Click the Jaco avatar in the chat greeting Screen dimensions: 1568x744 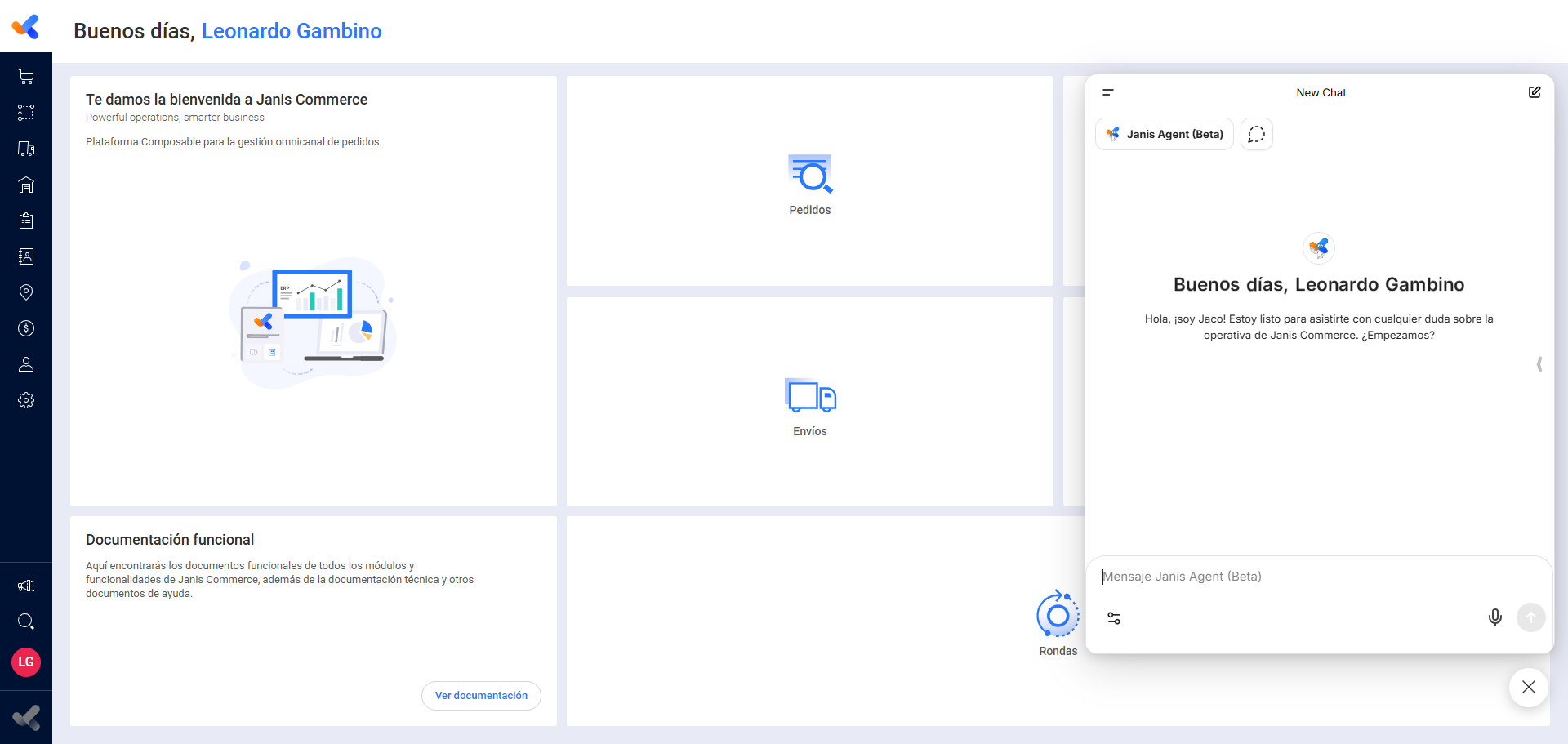(1319, 247)
